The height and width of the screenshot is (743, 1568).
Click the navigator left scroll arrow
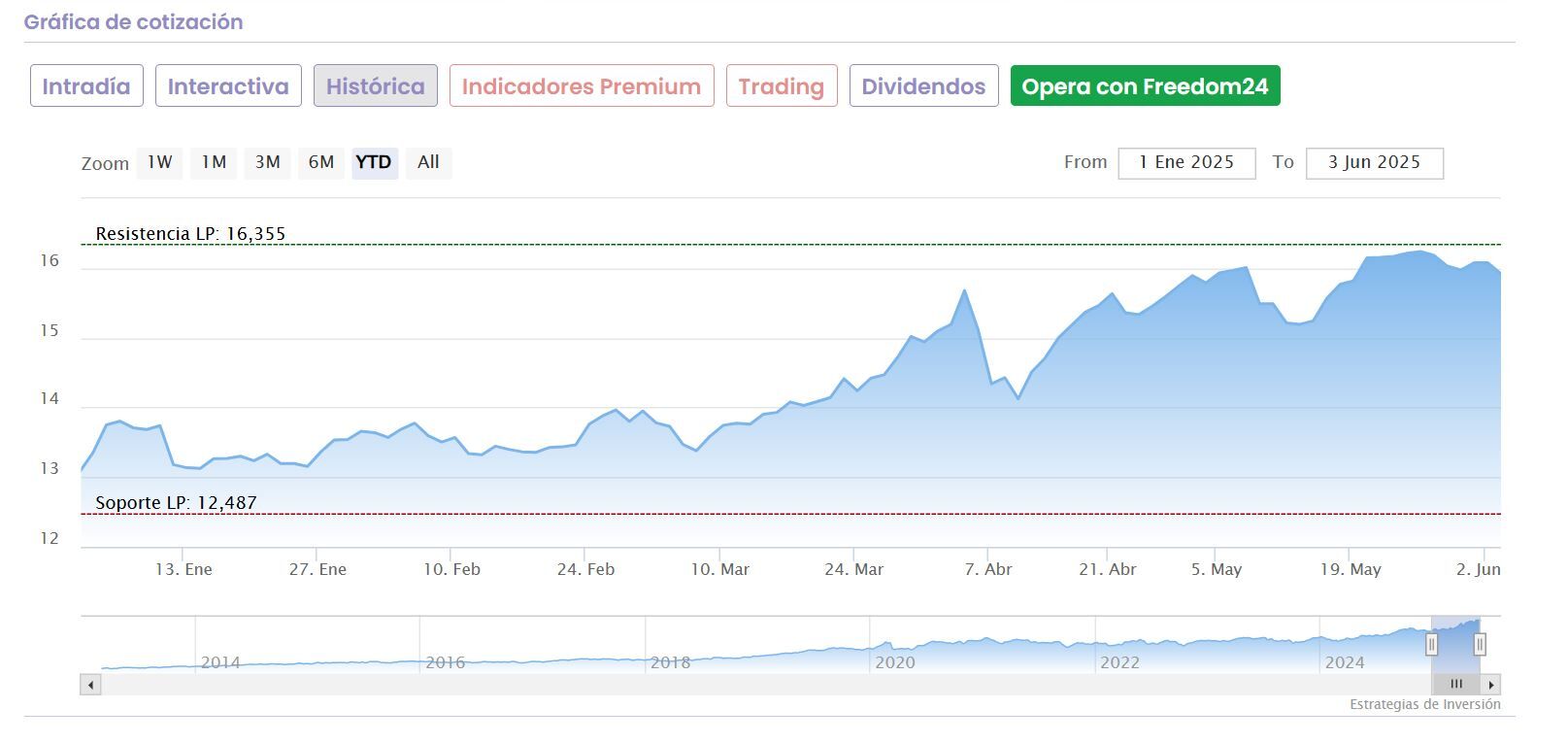click(x=90, y=685)
